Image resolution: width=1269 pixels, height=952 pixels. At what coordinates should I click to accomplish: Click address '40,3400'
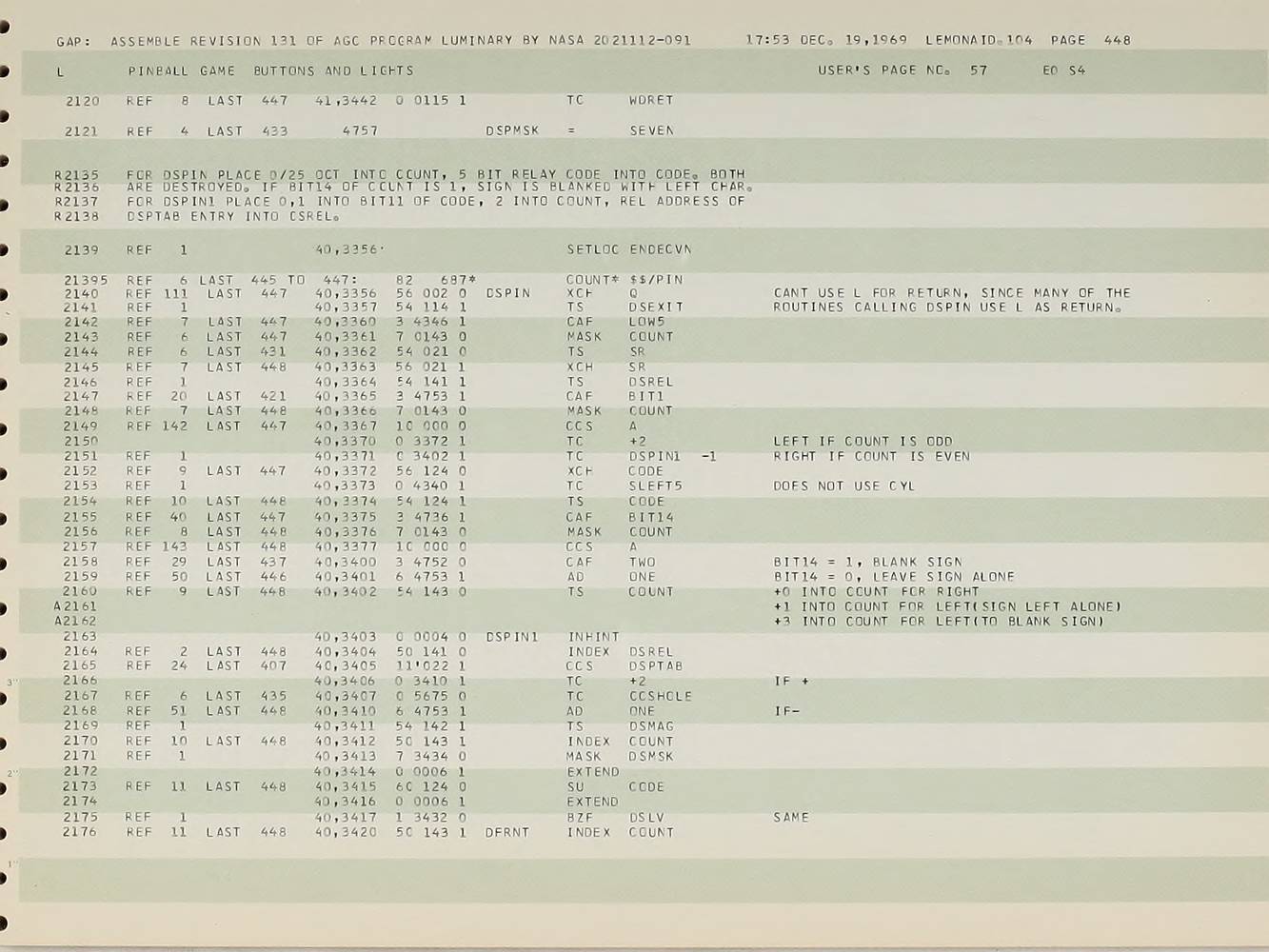pyautogui.click(x=346, y=562)
